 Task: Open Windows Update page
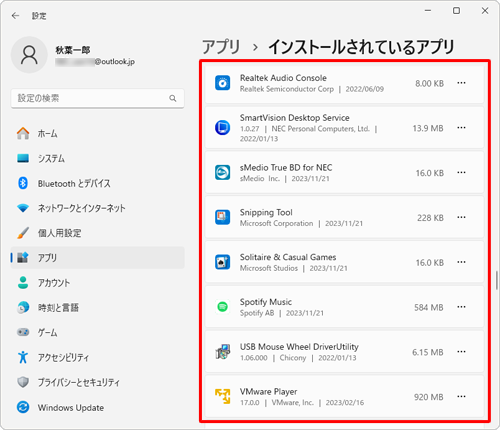pyautogui.click(x=97, y=407)
